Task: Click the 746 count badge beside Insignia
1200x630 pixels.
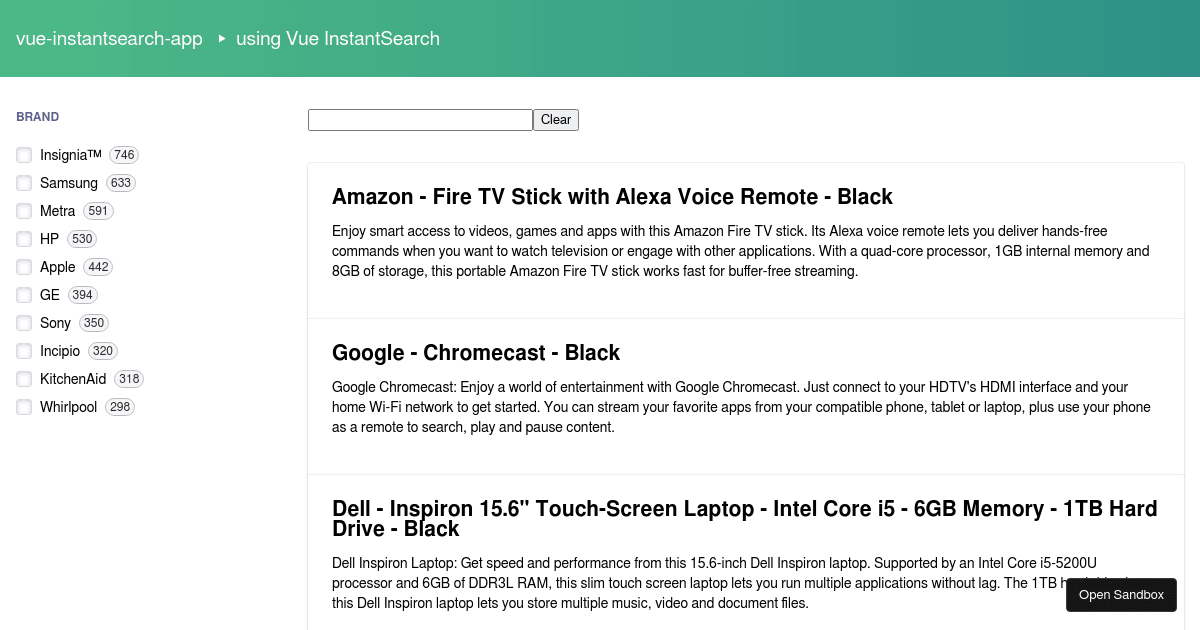Action: point(124,155)
